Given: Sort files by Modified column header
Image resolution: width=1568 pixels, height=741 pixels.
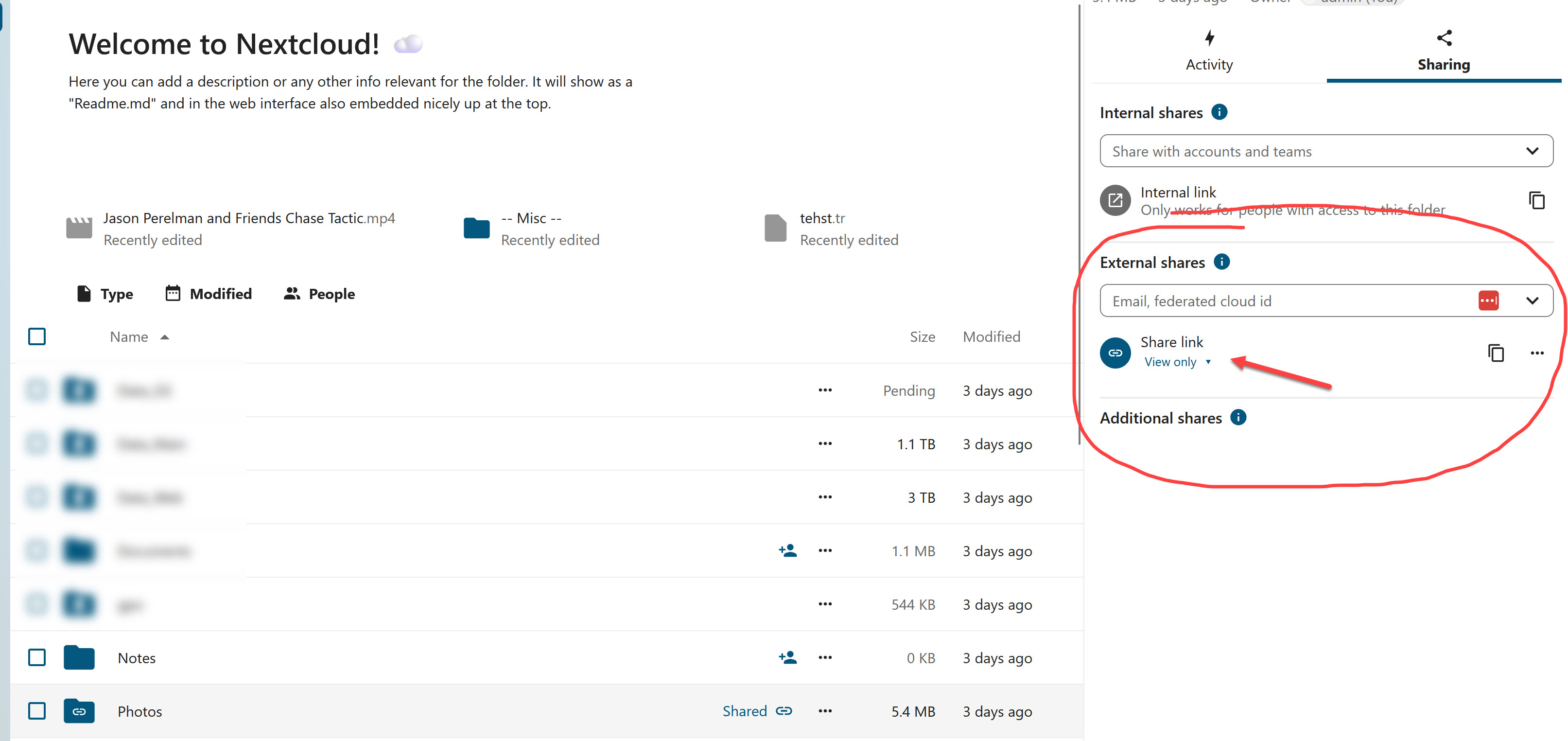Looking at the screenshot, I should [x=991, y=336].
